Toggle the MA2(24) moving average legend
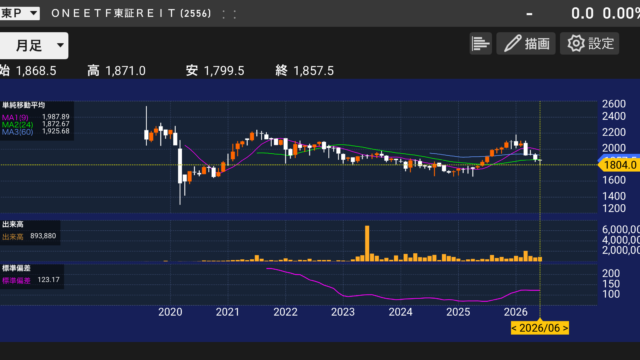Screen dimensions: 640x360 click(x=18, y=124)
